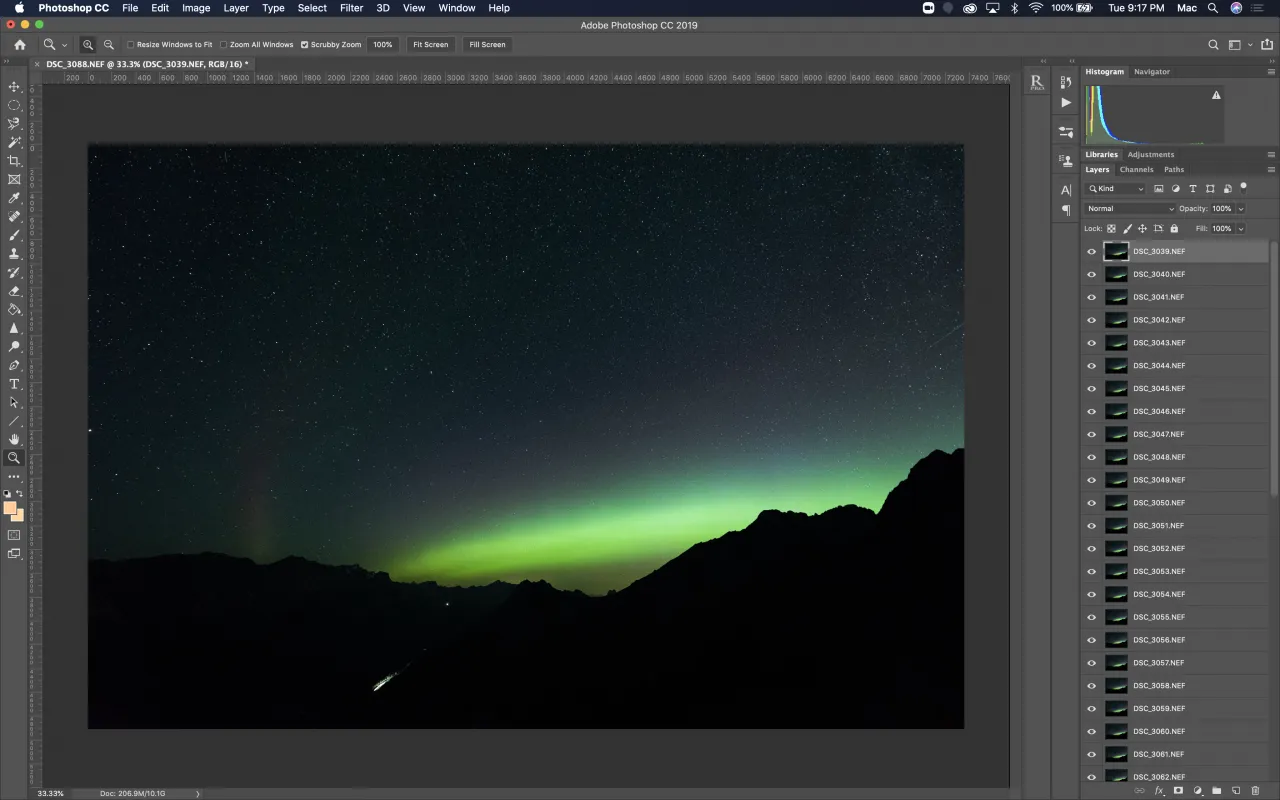Click the Fit Screen button
The image size is (1280, 800).
click(x=430, y=44)
